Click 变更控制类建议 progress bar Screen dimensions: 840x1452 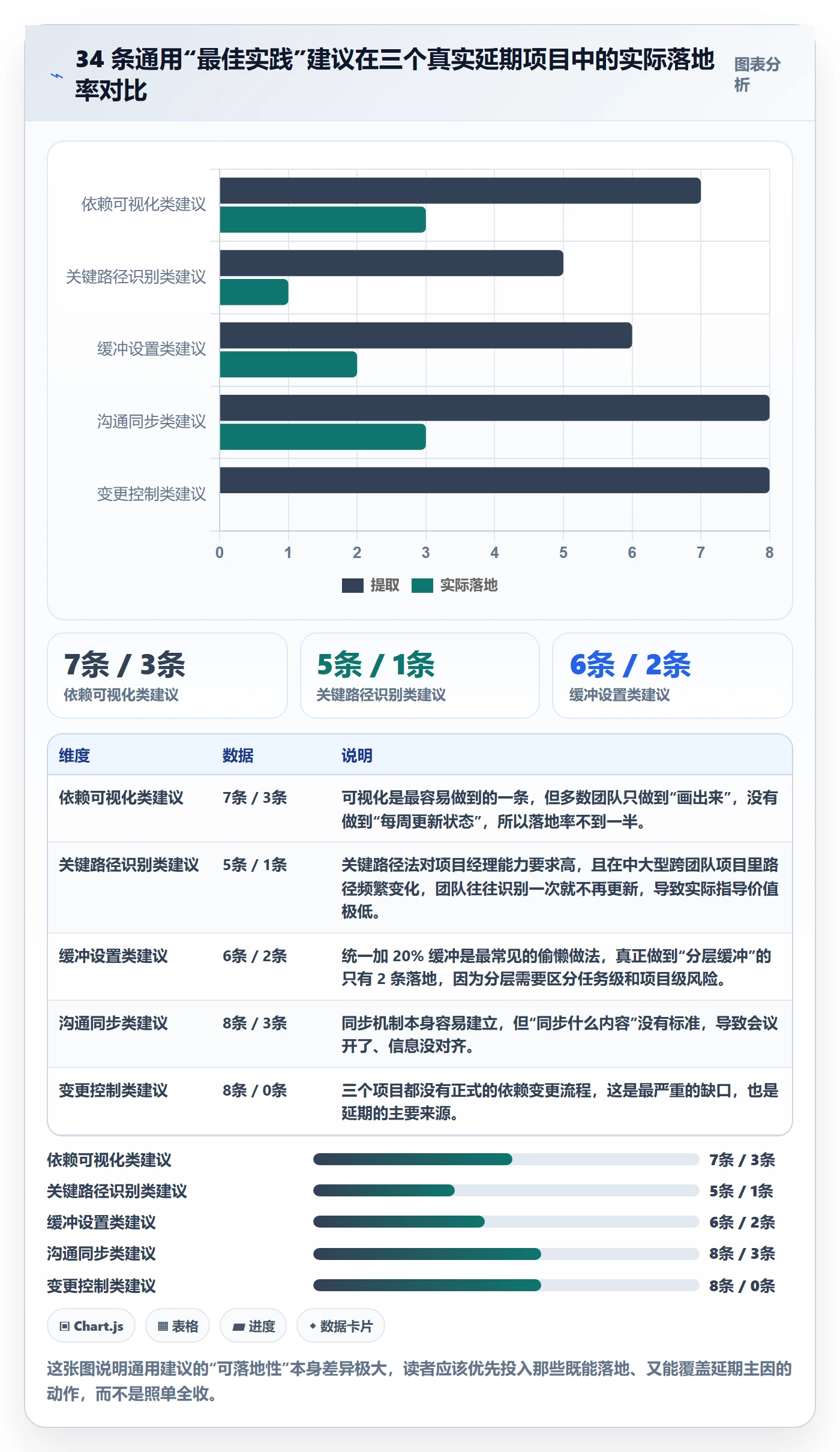click(506, 1285)
